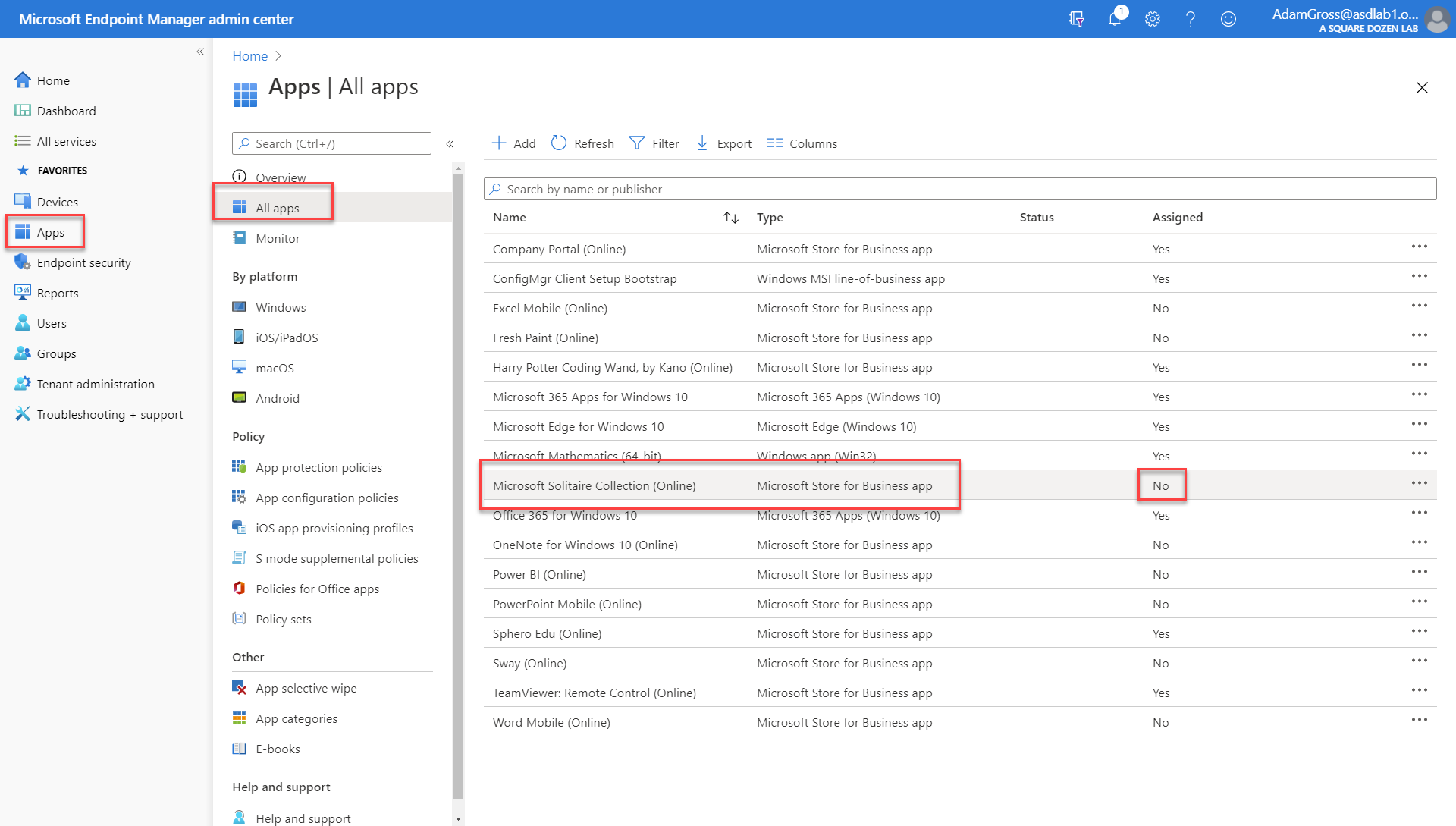The height and width of the screenshot is (826, 1456).
Task: Open Microsoft Solitaire Collection (Online)
Action: pyautogui.click(x=594, y=485)
